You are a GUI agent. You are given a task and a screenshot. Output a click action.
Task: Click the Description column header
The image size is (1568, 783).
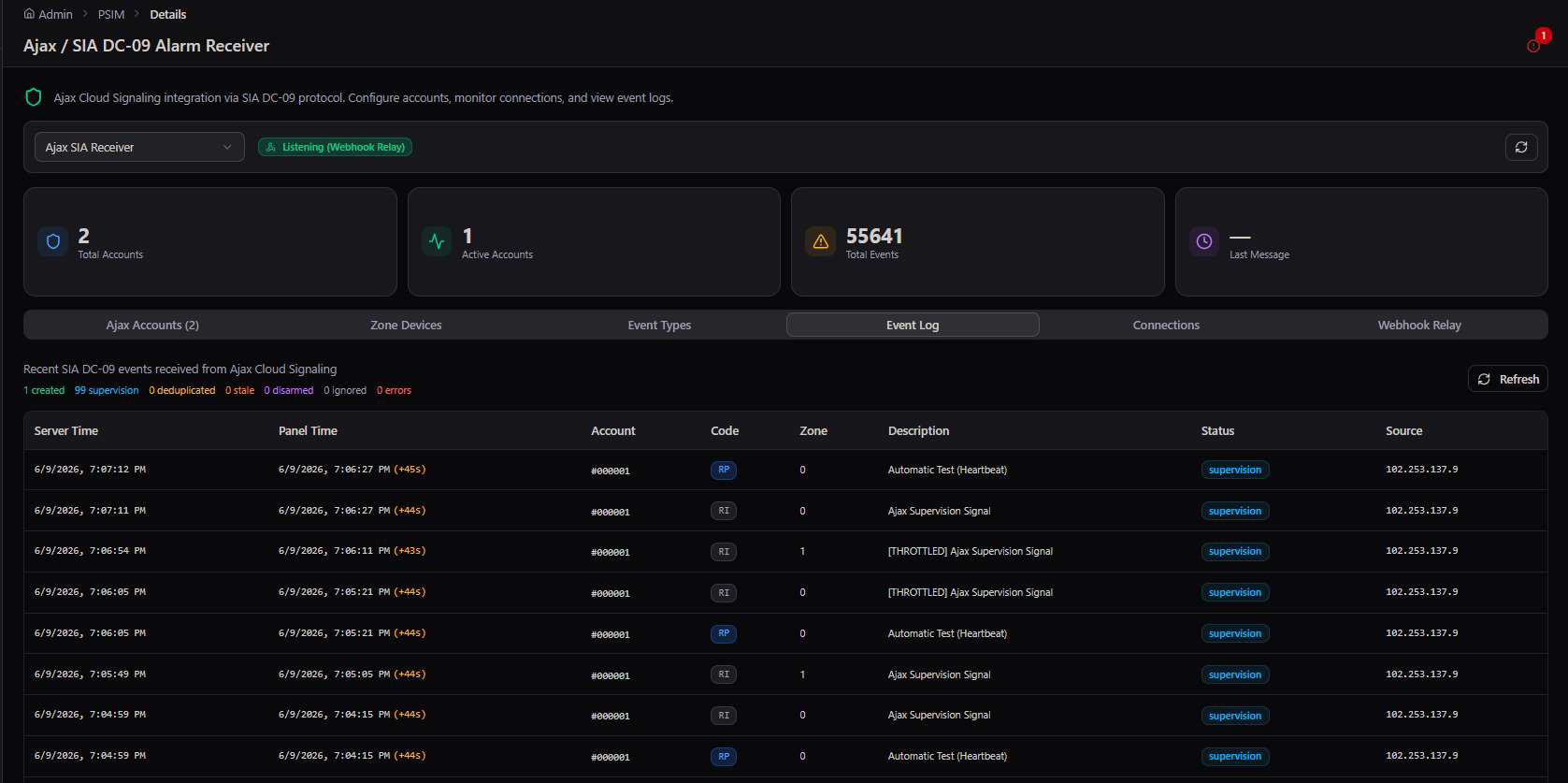918,430
